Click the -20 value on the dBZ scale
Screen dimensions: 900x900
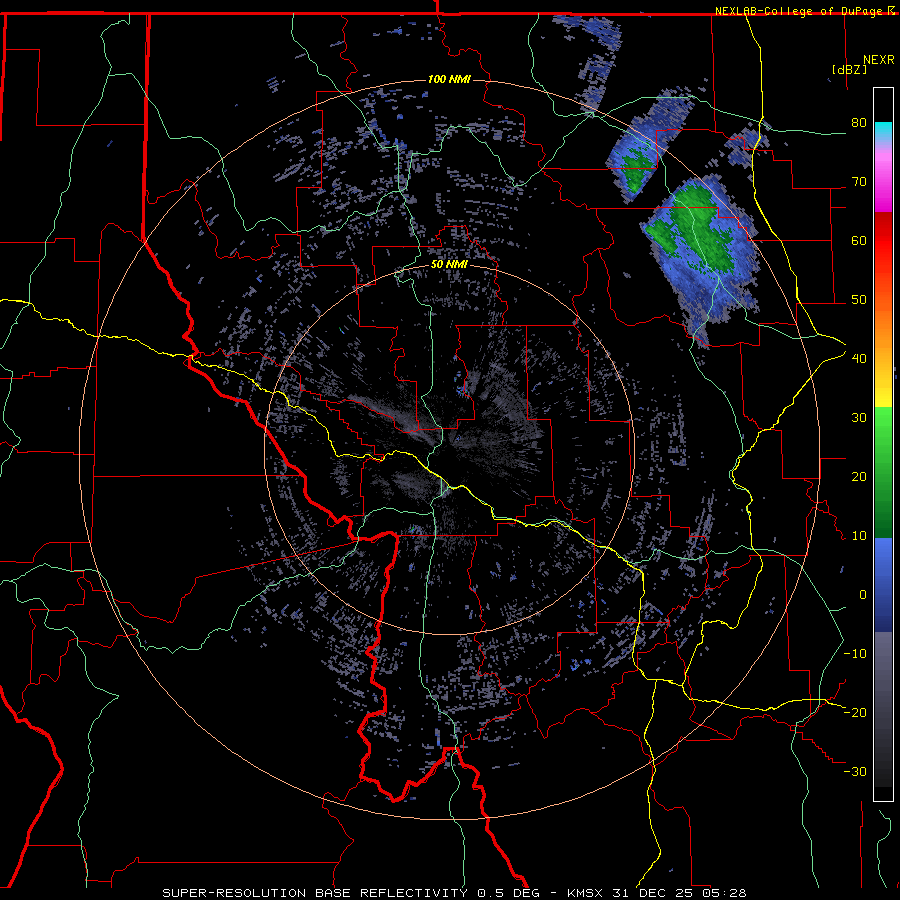[855, 712]
